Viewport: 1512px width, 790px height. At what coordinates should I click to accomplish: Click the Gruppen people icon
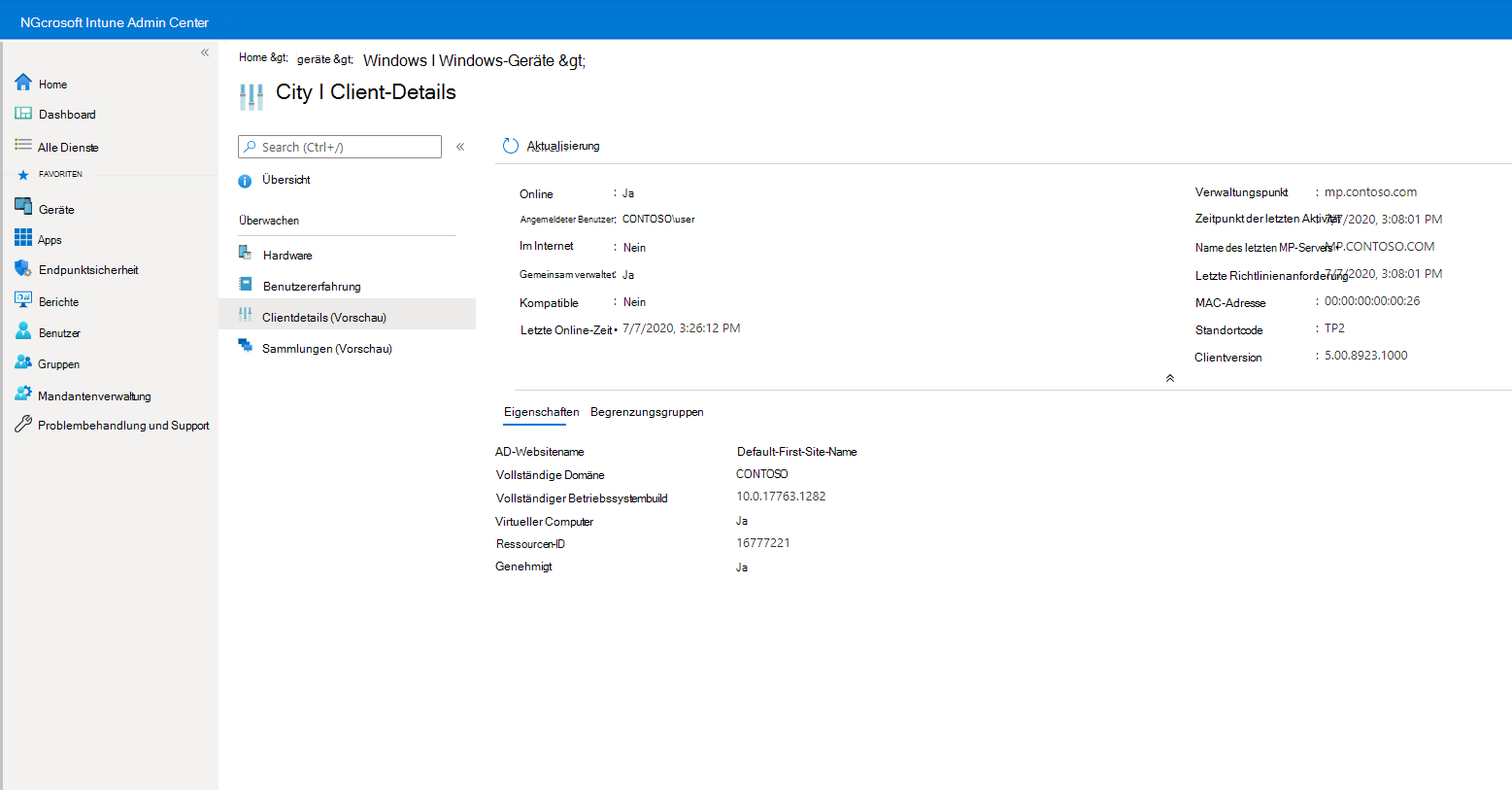23,362
